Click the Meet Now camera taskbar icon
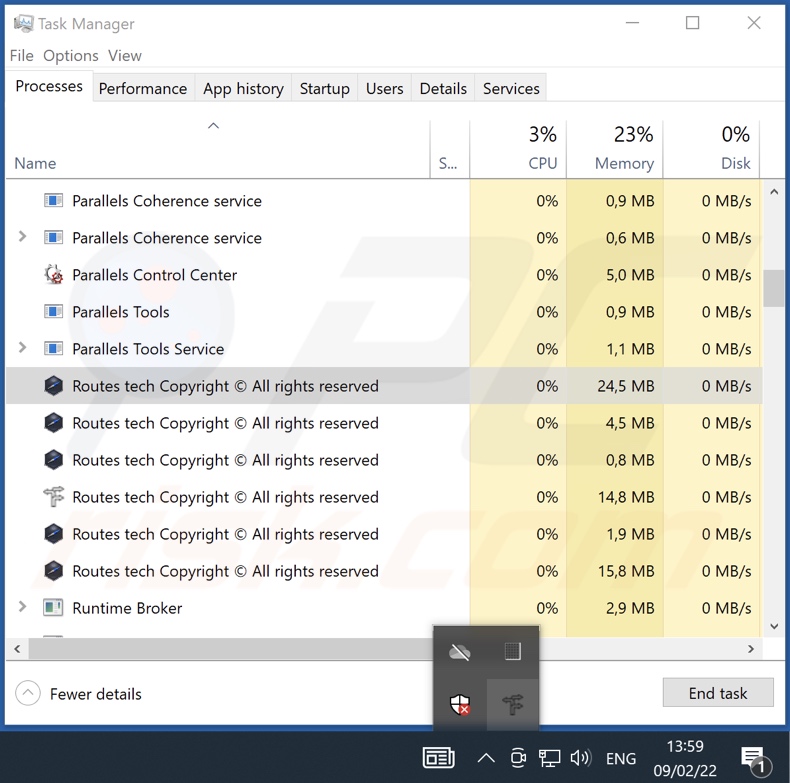Viewport: 790px width, 783px height. click(x=518, y=758)
